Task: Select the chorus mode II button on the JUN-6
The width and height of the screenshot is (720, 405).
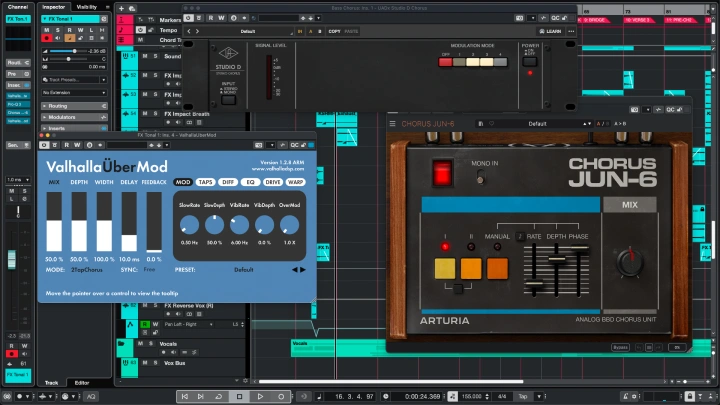Action: [x=471, y=269]
